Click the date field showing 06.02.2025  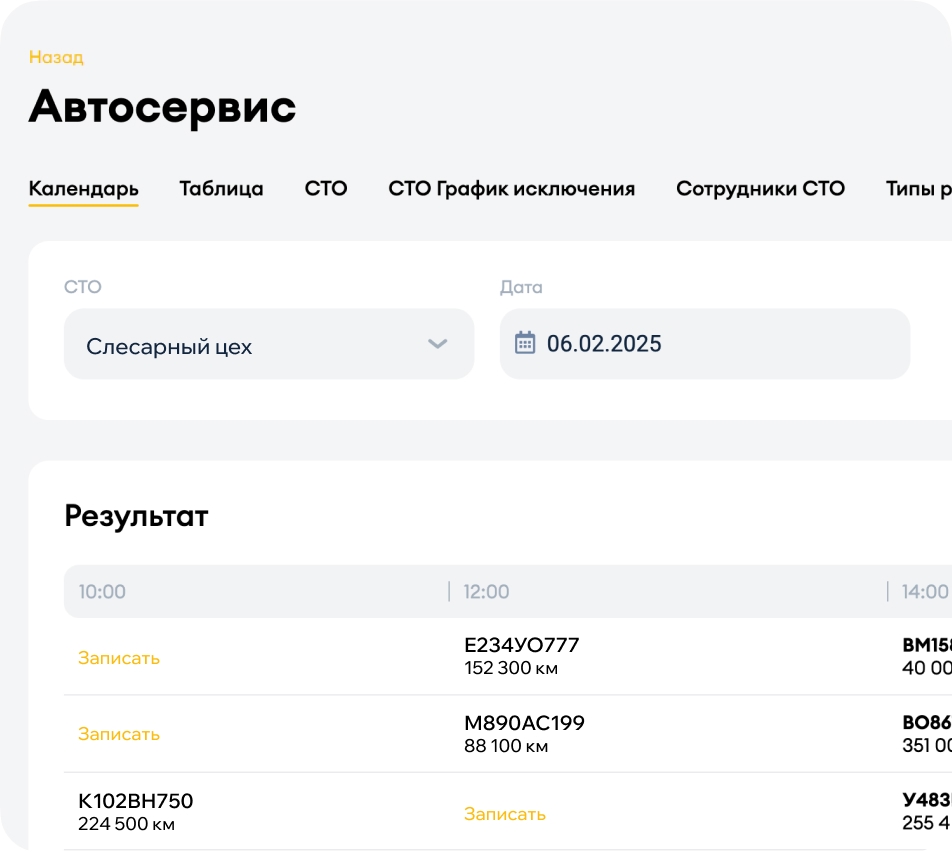click(x=704, y=344)
